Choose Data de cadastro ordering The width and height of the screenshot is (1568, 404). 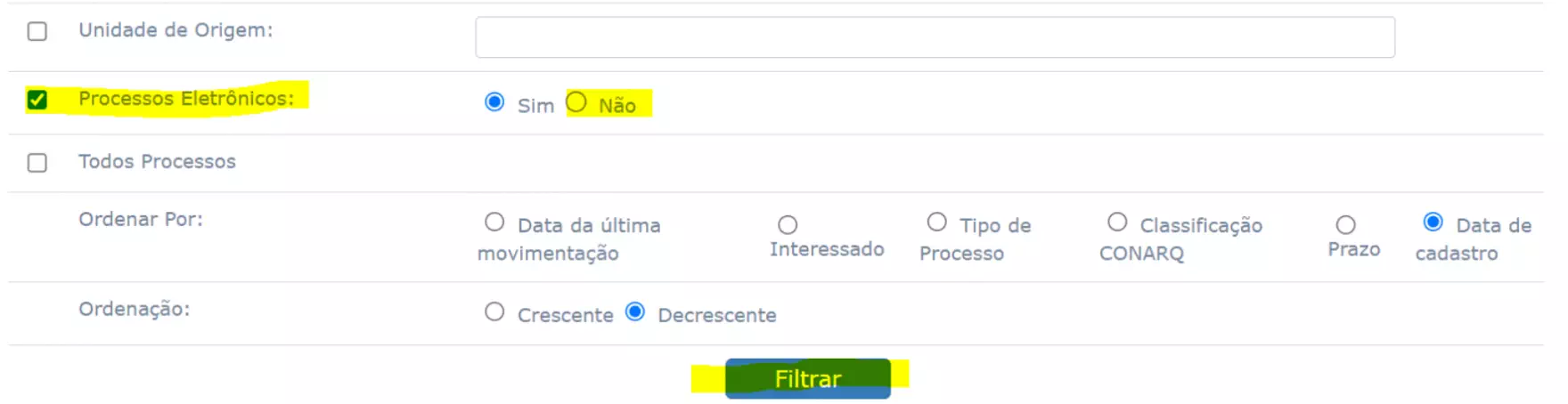pos(1433,222)
